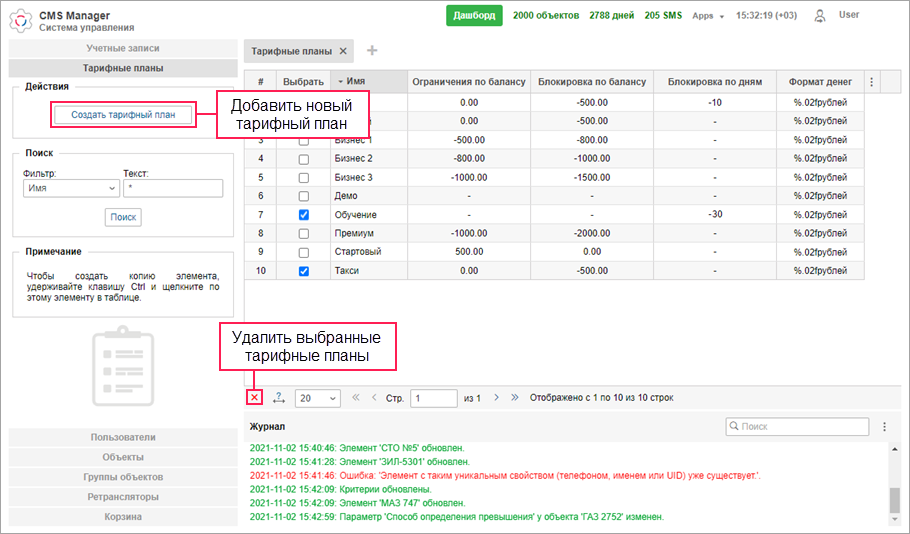This screenshot has width=910, height=534.
Task: Uncheck the Такси row checkbox
Action: pos(304,271)
